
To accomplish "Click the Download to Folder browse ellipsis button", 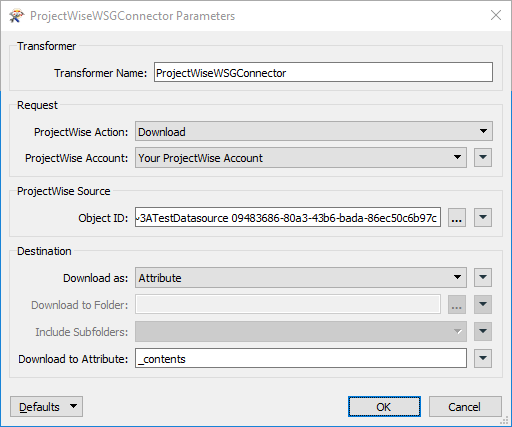I will point(457,304).
